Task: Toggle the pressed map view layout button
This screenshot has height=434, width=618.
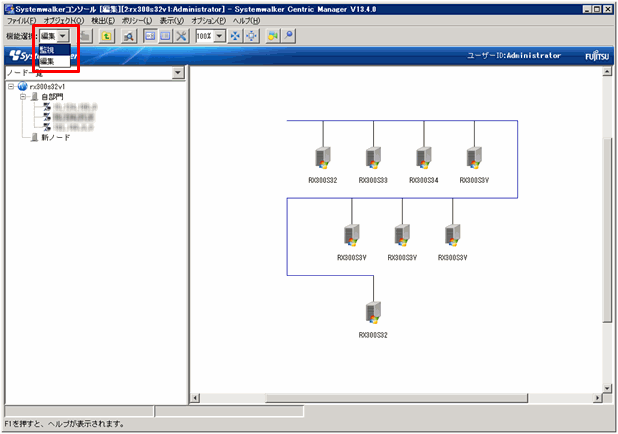Action: coord(150,36)
